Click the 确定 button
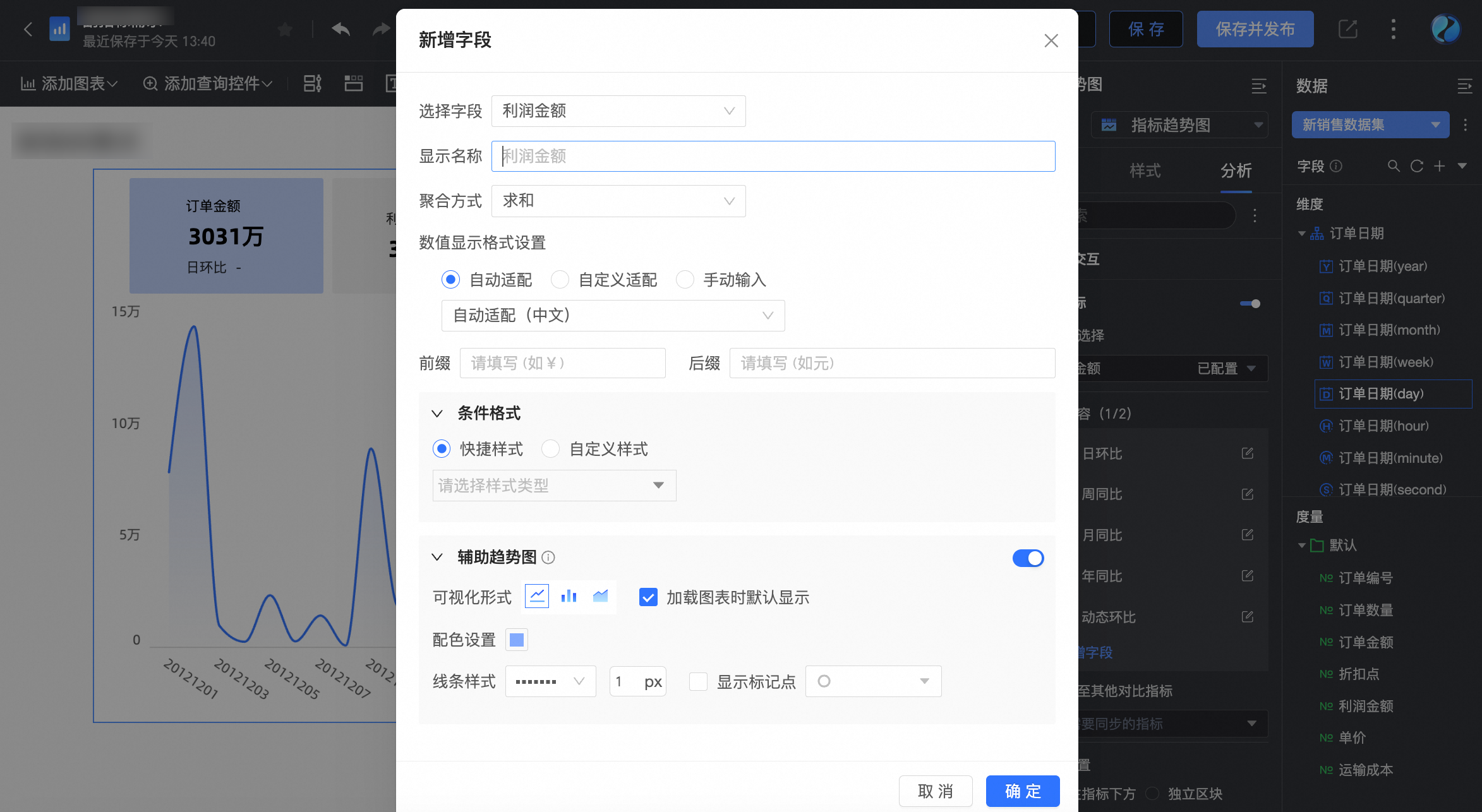Viewport: 1482px width, 812px height. point(1022,791)
